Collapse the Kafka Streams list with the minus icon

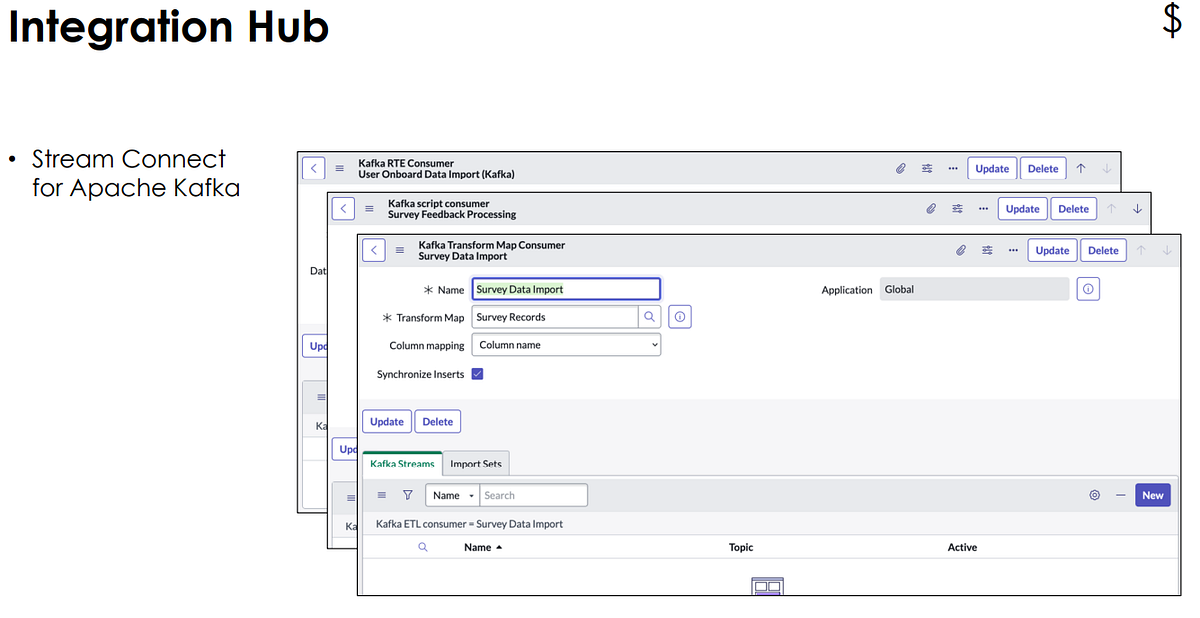click(x=1120, y=494)
